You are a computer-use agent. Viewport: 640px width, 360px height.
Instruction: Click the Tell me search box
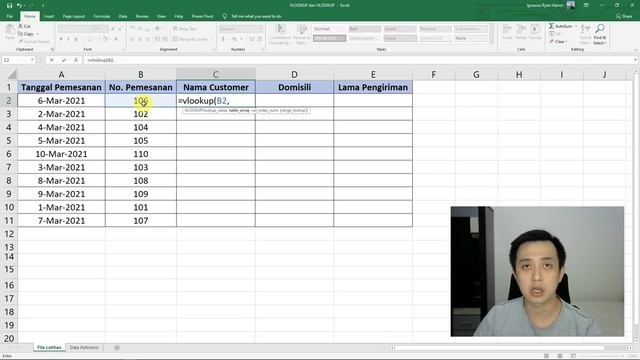coord(256,16)
